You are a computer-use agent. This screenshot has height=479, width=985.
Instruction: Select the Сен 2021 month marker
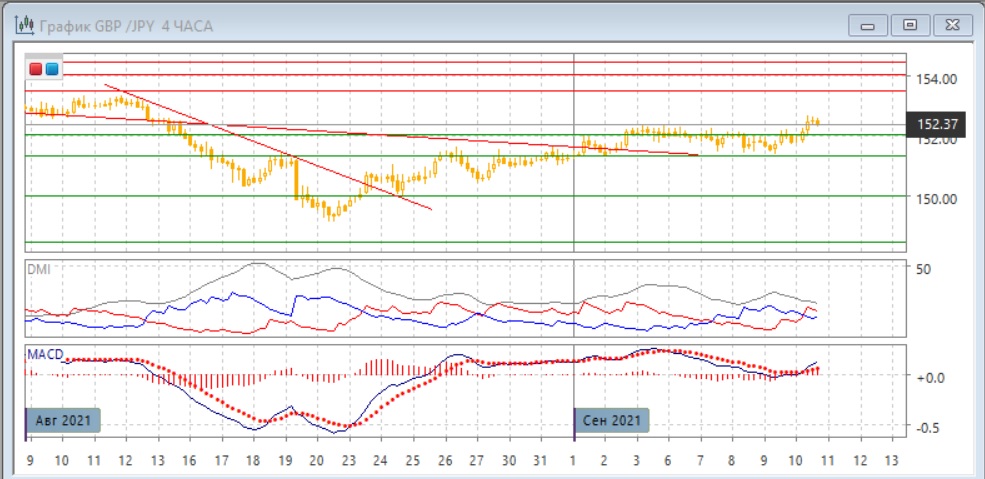click(x=611, y=420)
